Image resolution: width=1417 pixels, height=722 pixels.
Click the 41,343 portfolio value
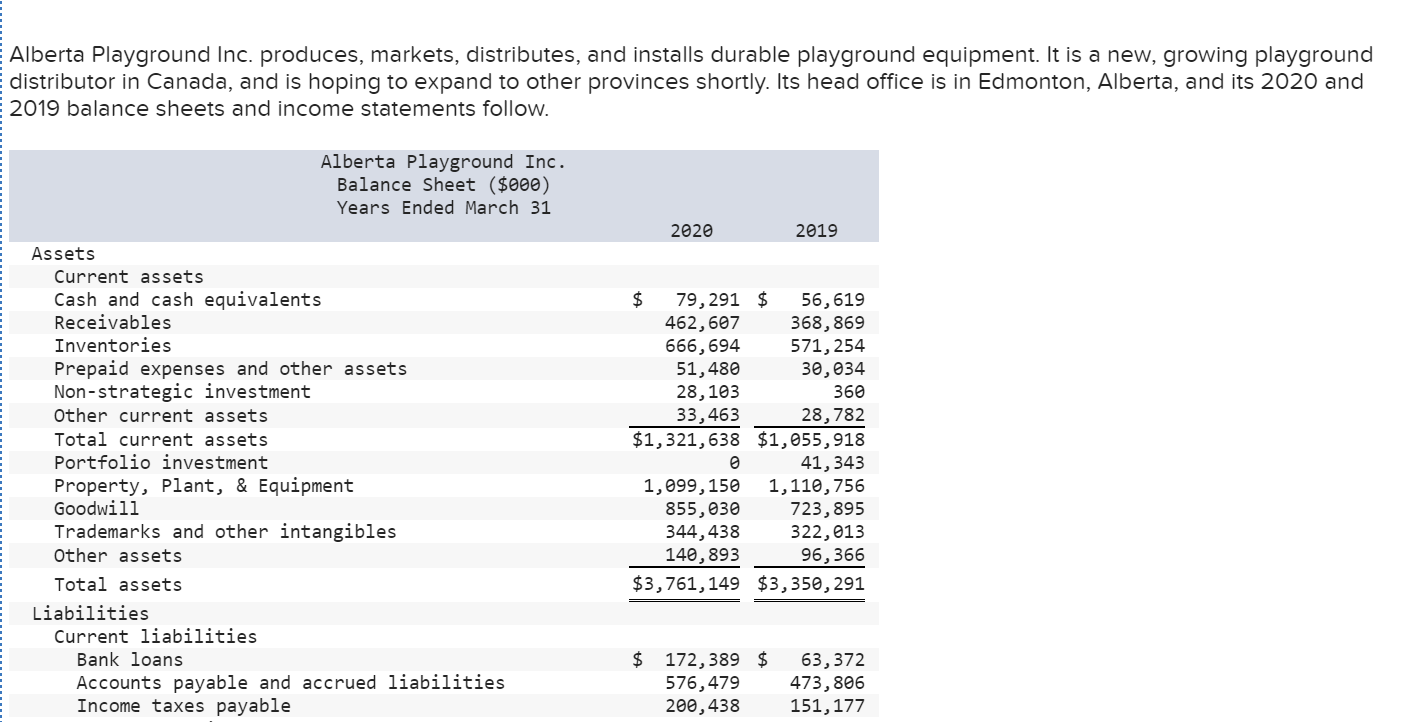tap(833, 463)
